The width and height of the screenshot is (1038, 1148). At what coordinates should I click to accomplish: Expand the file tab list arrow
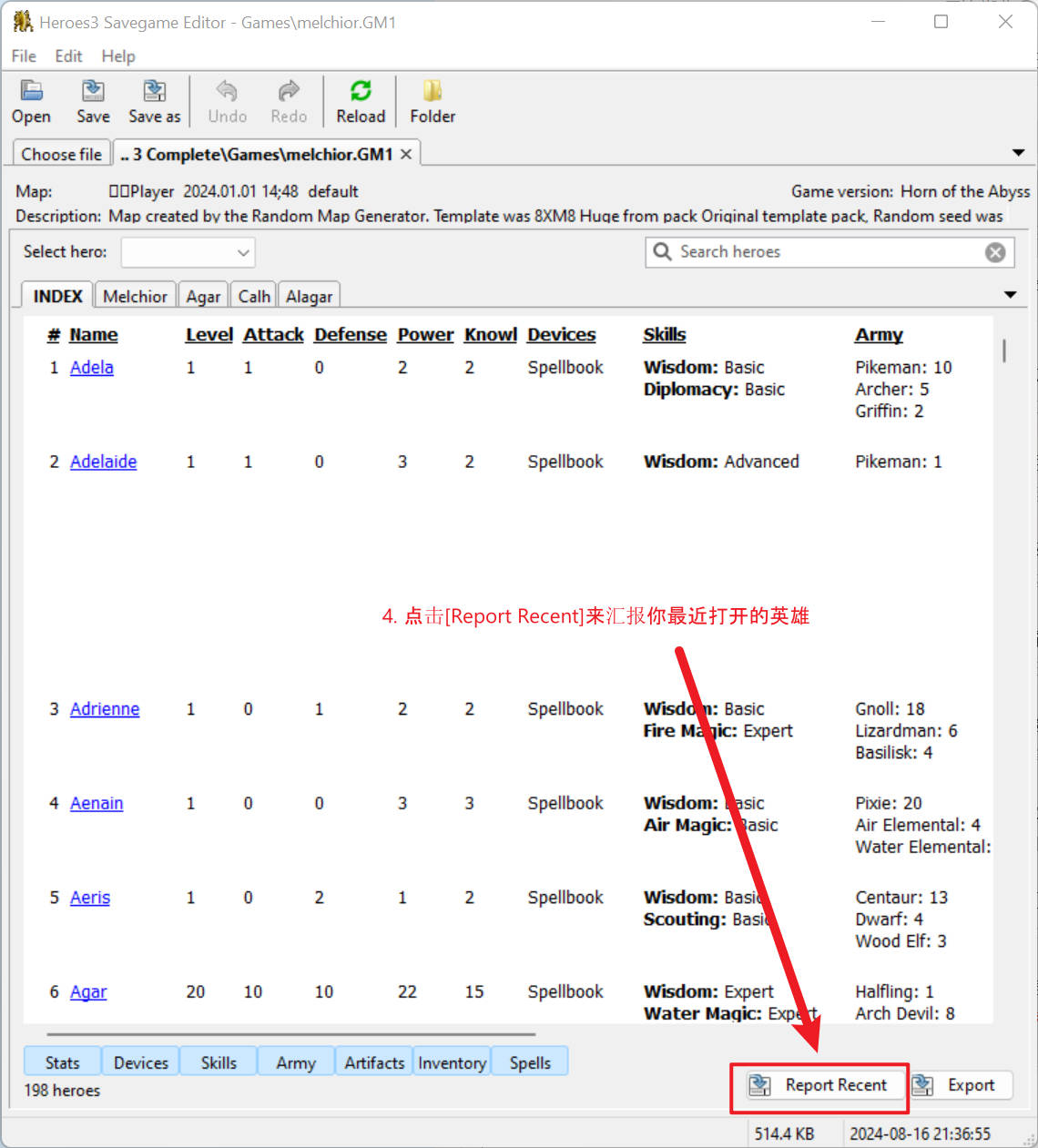tap(1018, 153)
